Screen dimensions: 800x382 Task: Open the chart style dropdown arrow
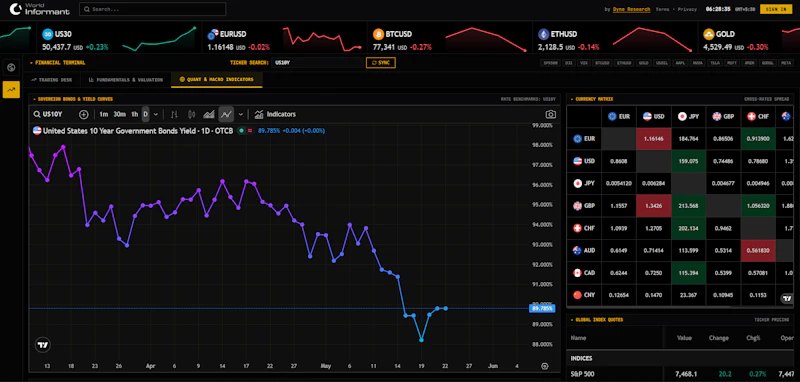point(241,114)
